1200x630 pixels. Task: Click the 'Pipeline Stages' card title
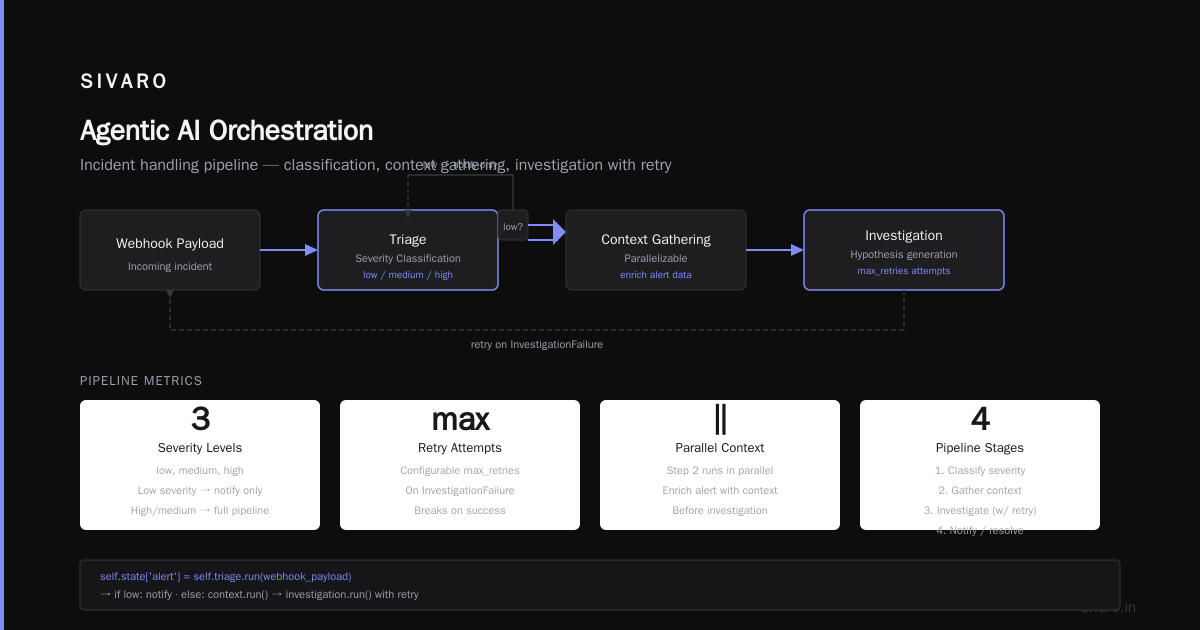(x=980, y=448)
